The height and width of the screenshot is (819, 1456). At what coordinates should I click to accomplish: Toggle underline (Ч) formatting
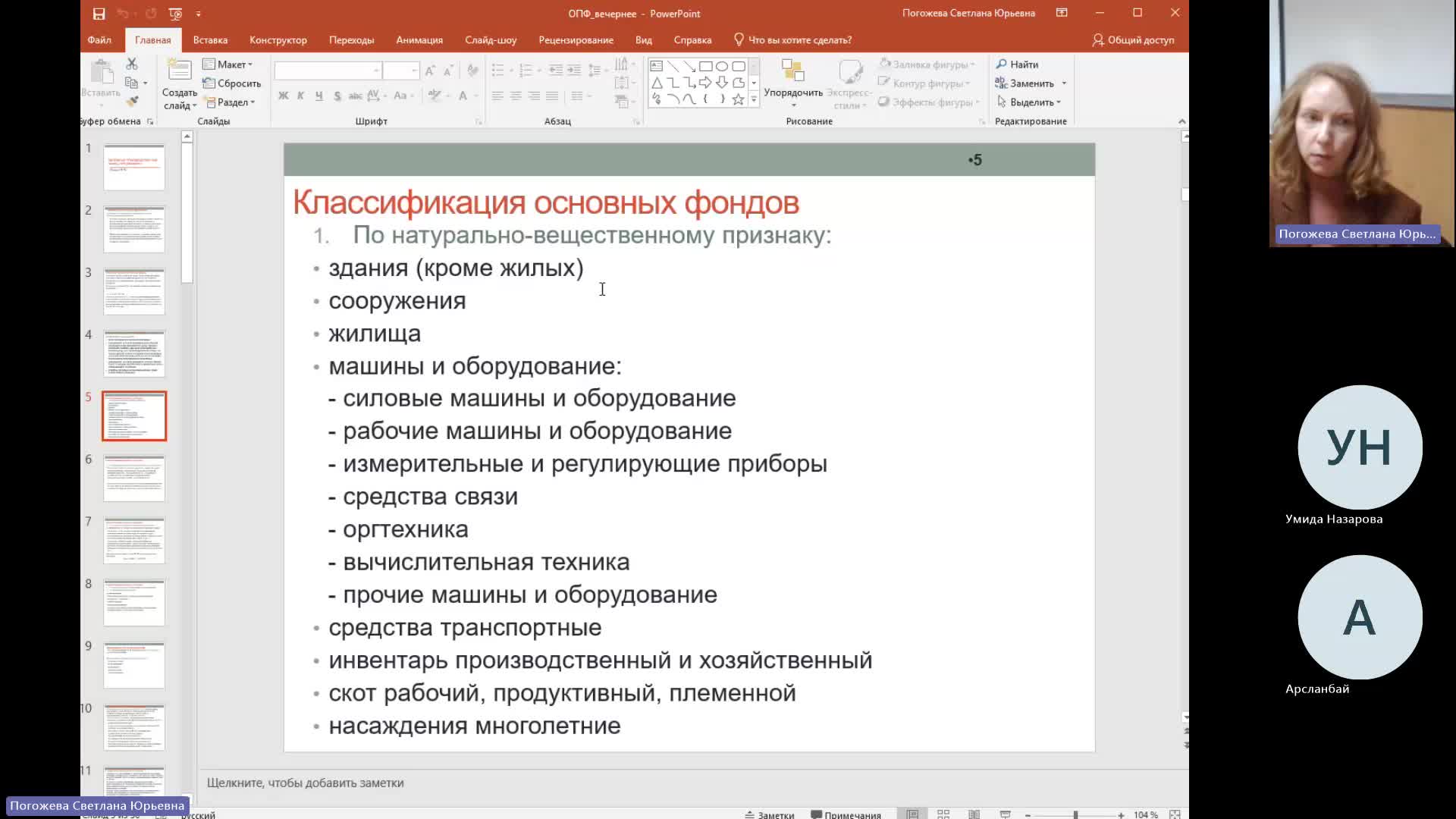point(318,96)
